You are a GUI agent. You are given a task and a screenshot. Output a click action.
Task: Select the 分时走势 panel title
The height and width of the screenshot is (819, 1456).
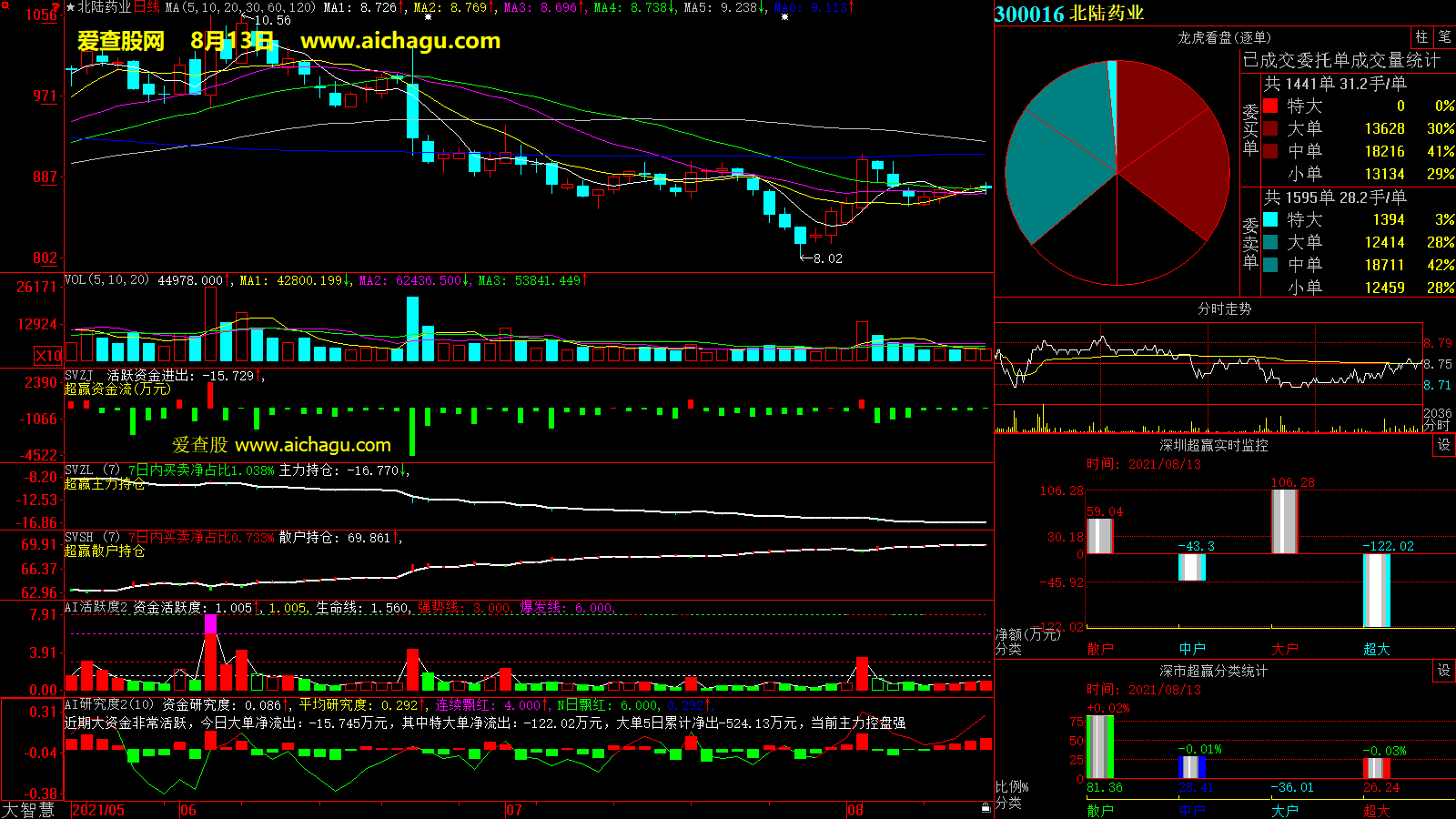click(1224, 308)
